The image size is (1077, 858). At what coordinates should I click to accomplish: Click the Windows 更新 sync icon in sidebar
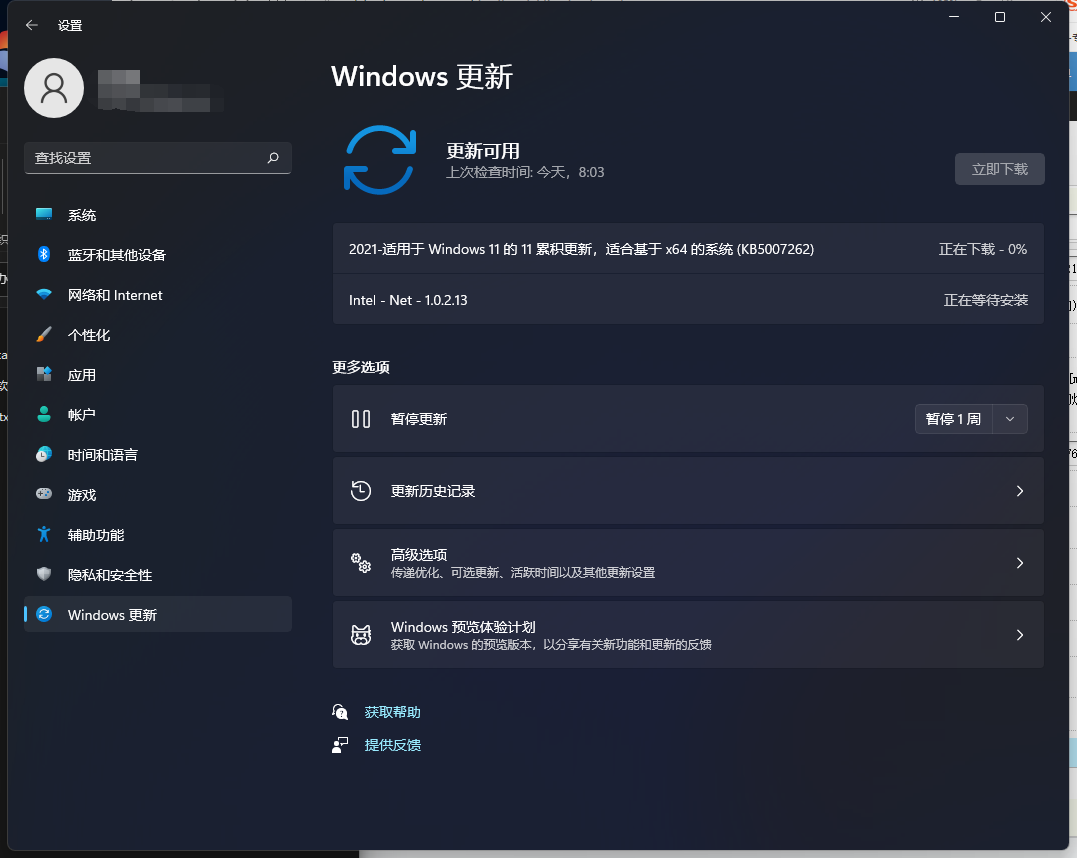pos(44,614)
